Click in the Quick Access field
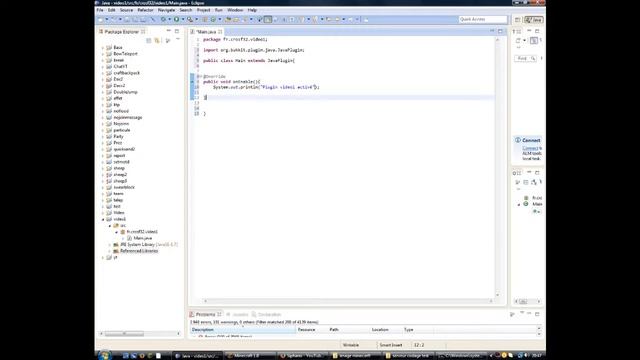The width and height of the screenshot is (640, 360). (482, 19)
